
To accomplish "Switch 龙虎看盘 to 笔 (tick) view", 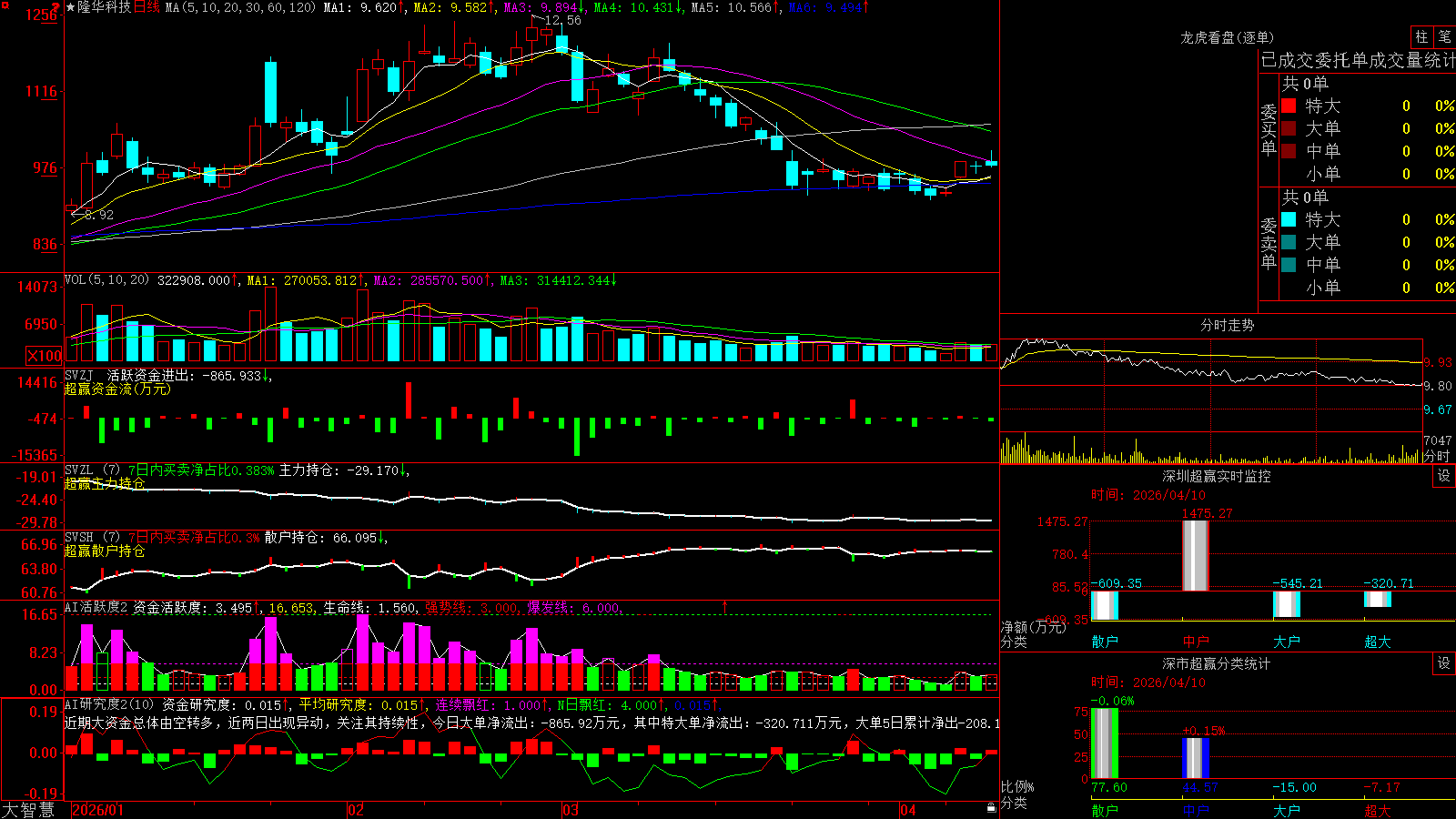I will pyautogui.click(x=1444, y=37).
